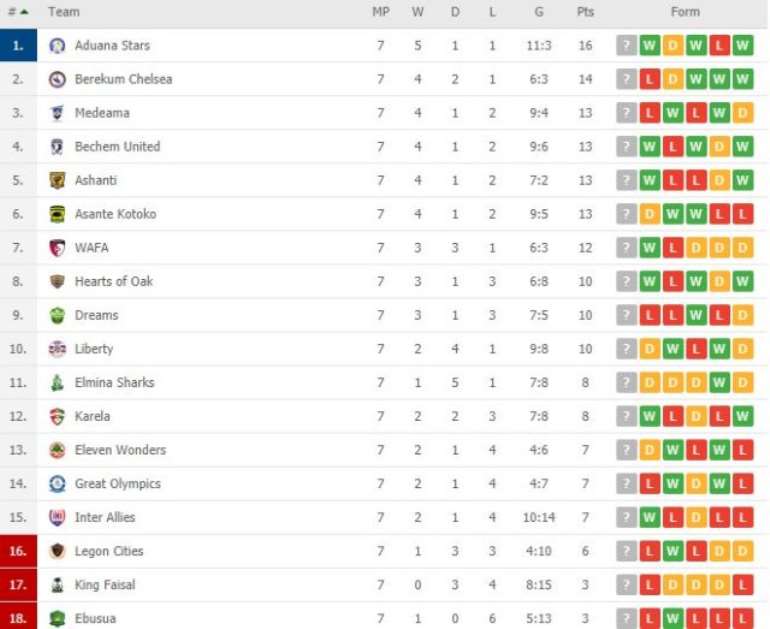Click the Great Olympics club badge
The width and height of the screenshot is (770, 629).
57,484
